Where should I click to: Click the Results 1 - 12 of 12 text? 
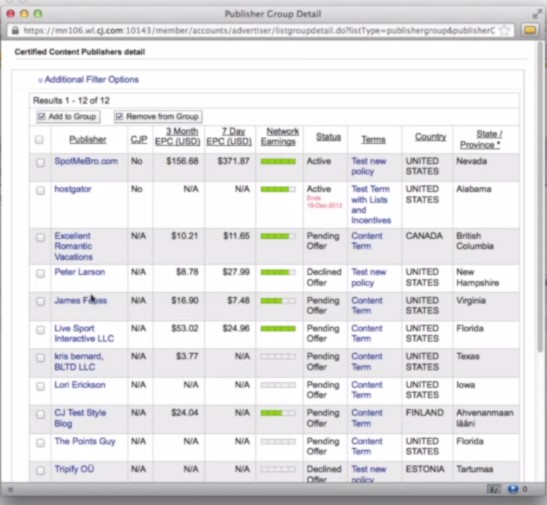tap(71, 101)
